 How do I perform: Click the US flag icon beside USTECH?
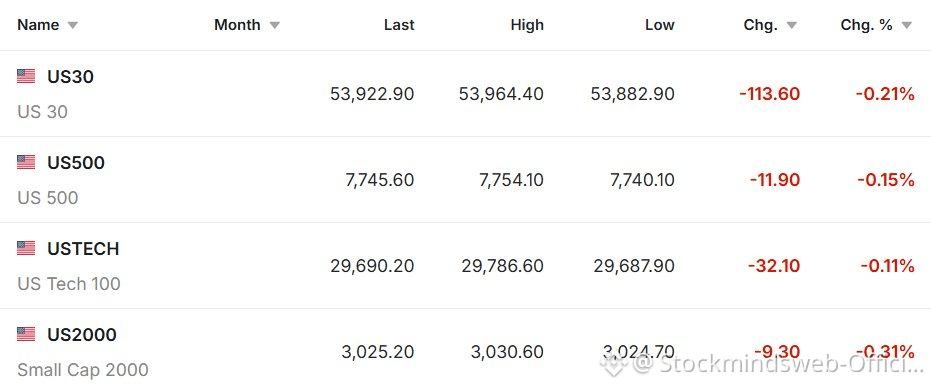(x=26, y=248)
